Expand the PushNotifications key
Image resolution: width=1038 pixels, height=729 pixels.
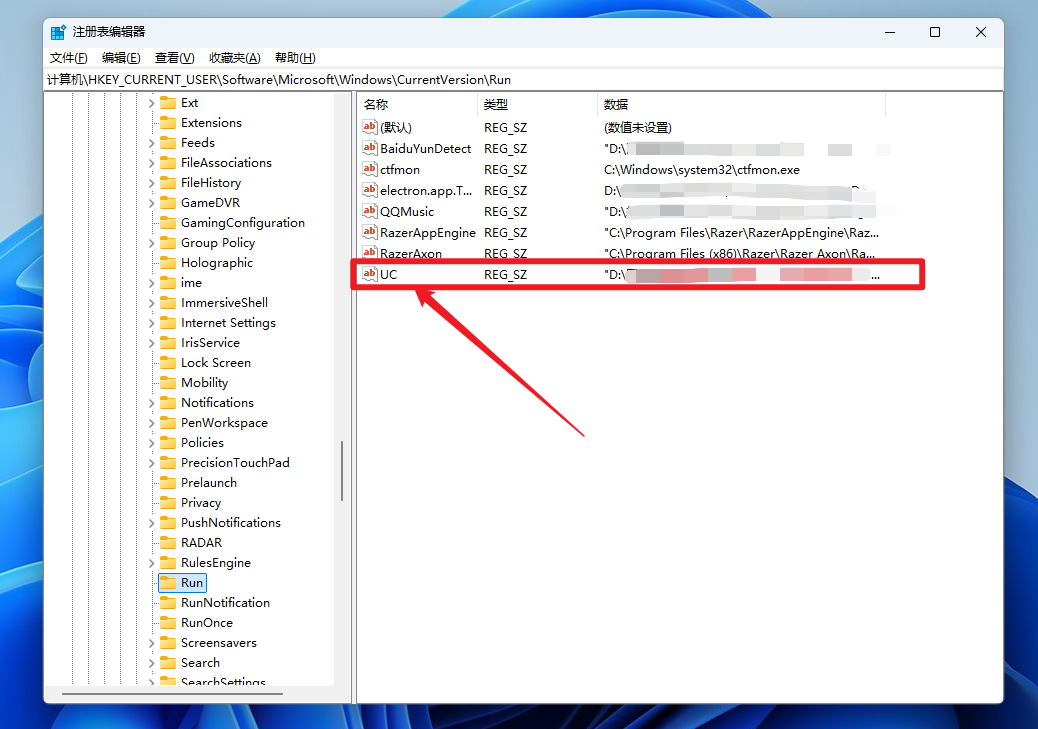point(152,523)
